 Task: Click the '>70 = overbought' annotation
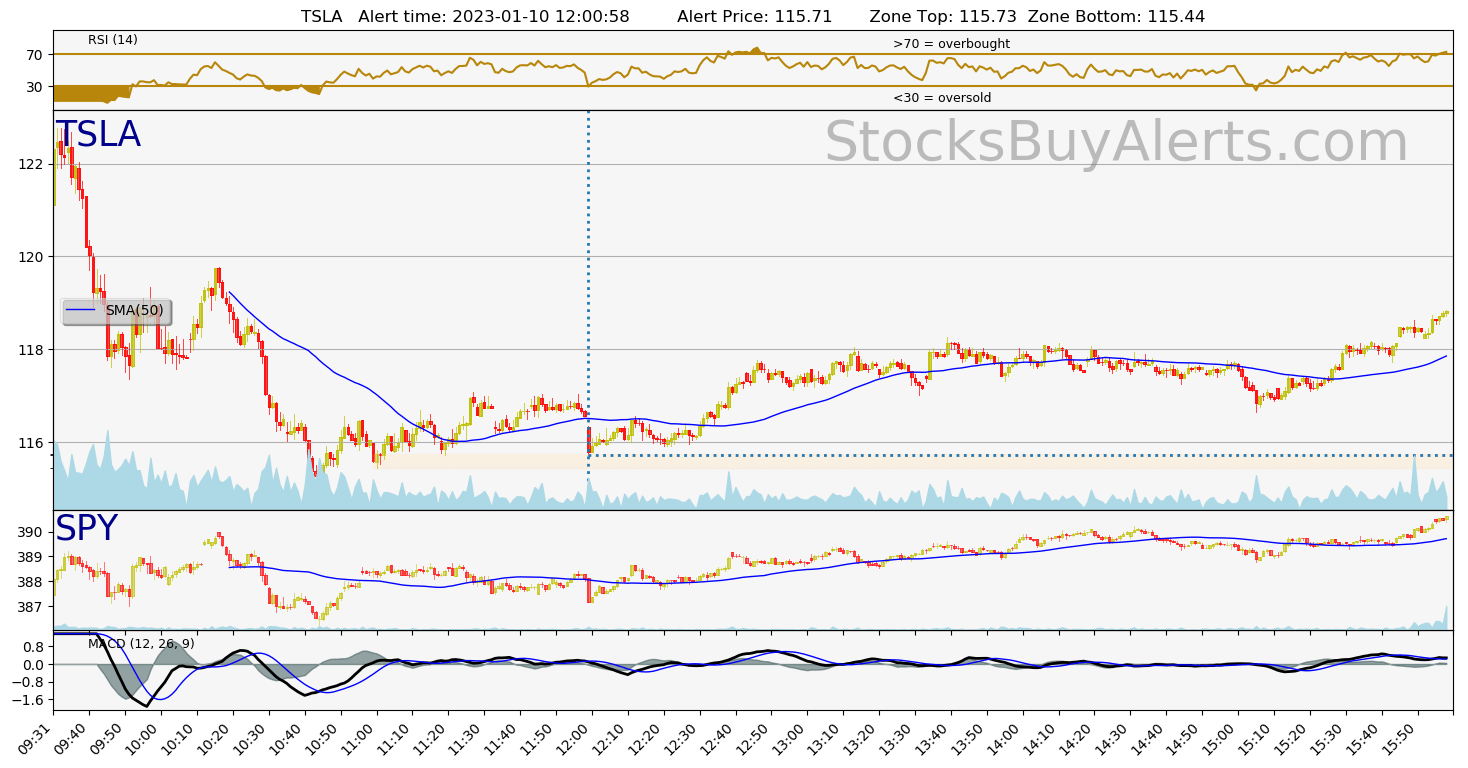[951, 44]
